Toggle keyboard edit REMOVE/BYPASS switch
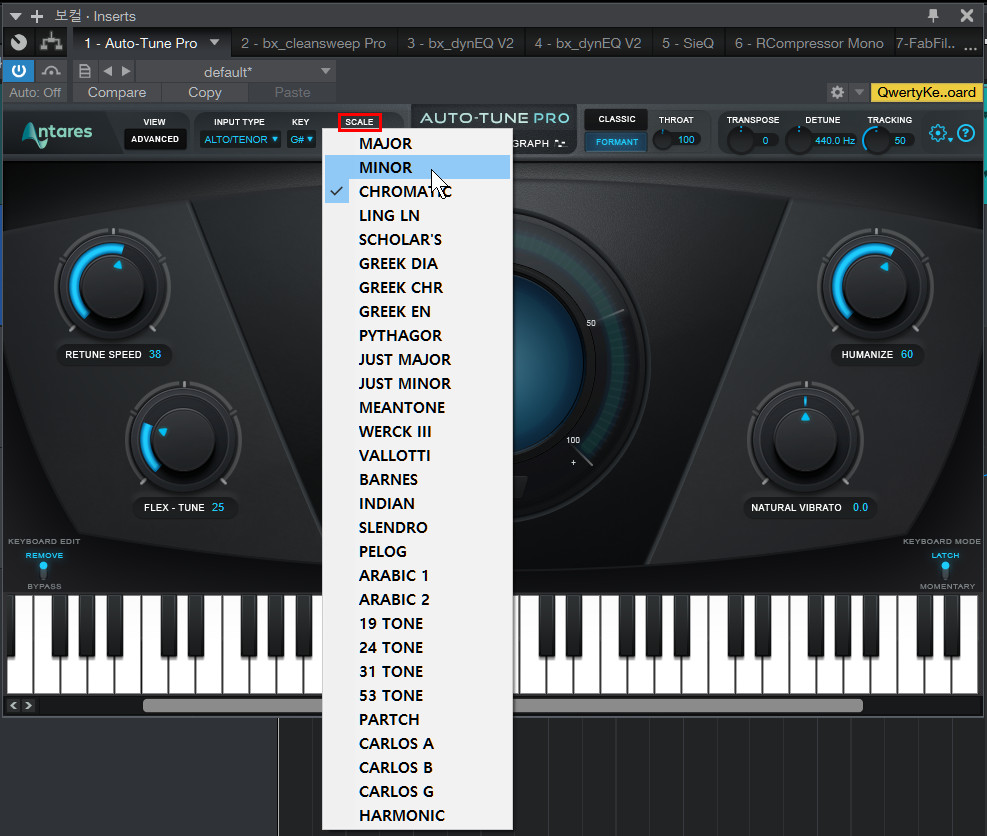987x836 pixels. 43,570
